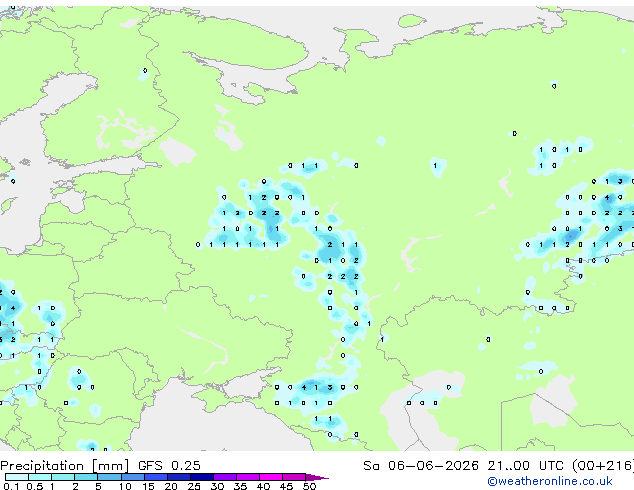Viewport: 634px width, 490px height.
Task: Click the purple over-50 arrow on legend
Action: tap(317, 477)
